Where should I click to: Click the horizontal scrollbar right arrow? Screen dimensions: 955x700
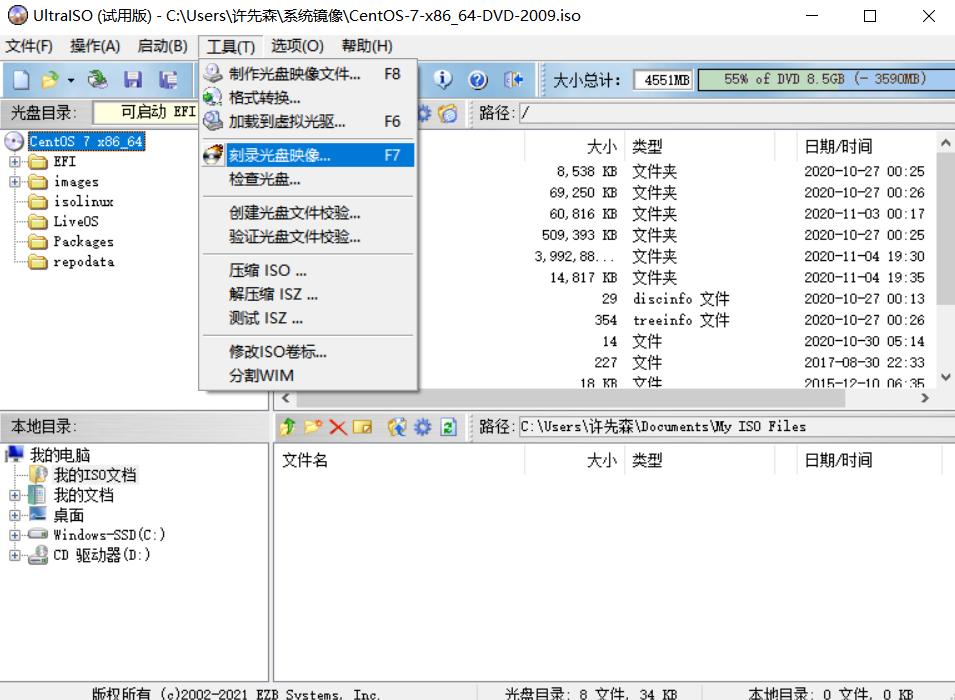tap(925, 398)
